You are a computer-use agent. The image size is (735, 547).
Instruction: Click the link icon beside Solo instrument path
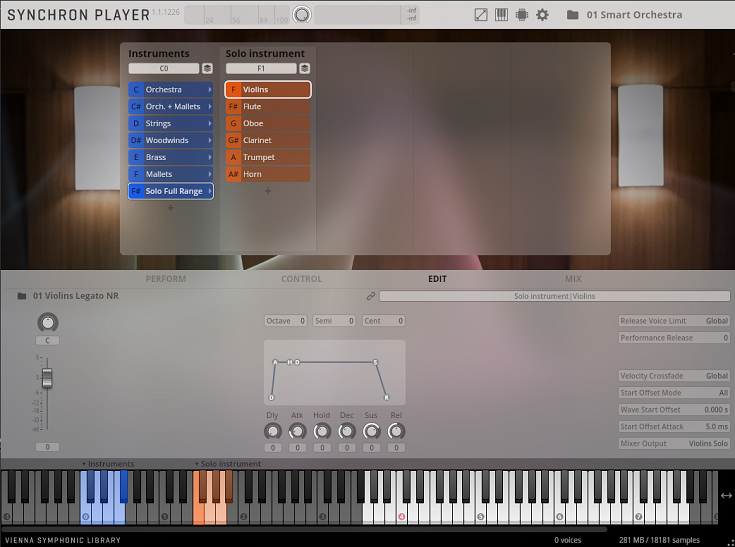pos(371,296)
